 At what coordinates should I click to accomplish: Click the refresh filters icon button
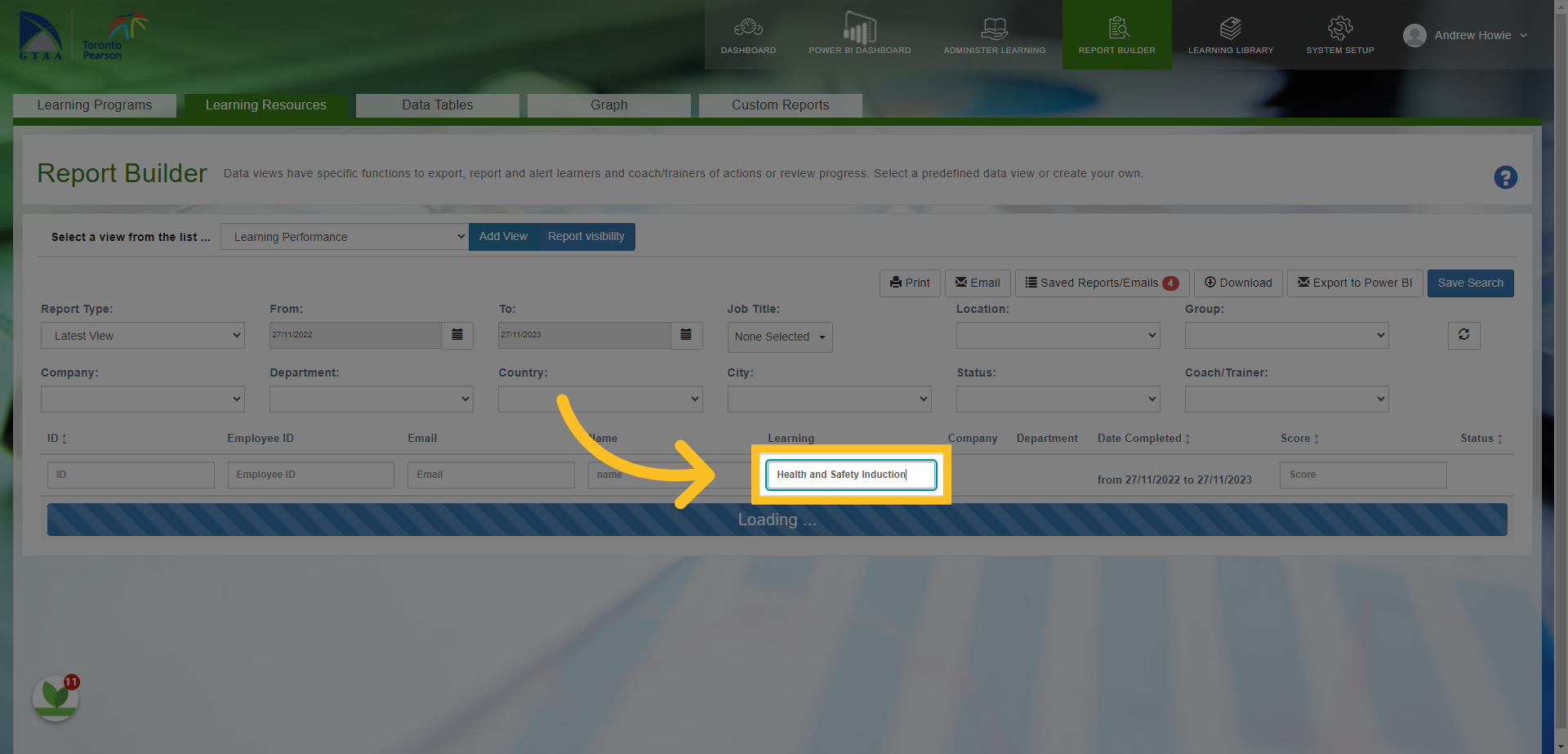click(1463, 335)
